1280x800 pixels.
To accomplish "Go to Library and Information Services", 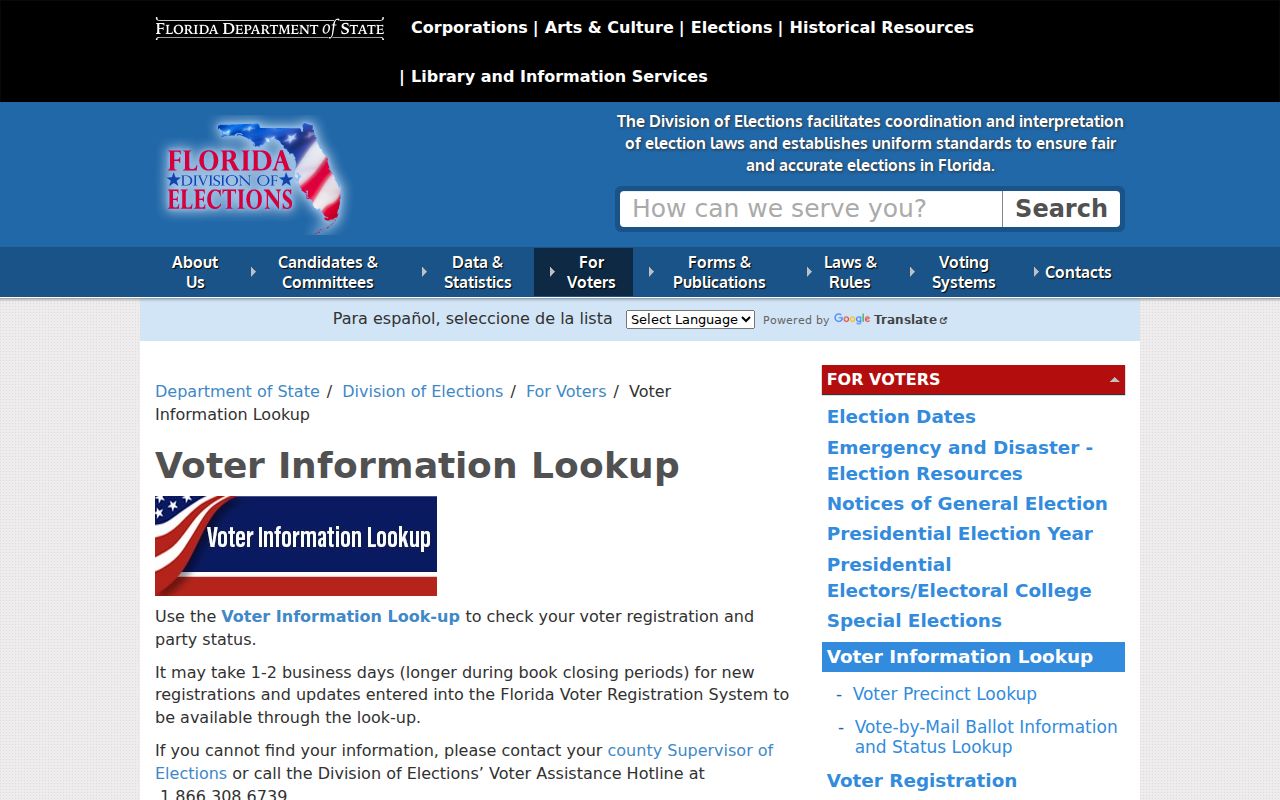I will pos(559,77).
